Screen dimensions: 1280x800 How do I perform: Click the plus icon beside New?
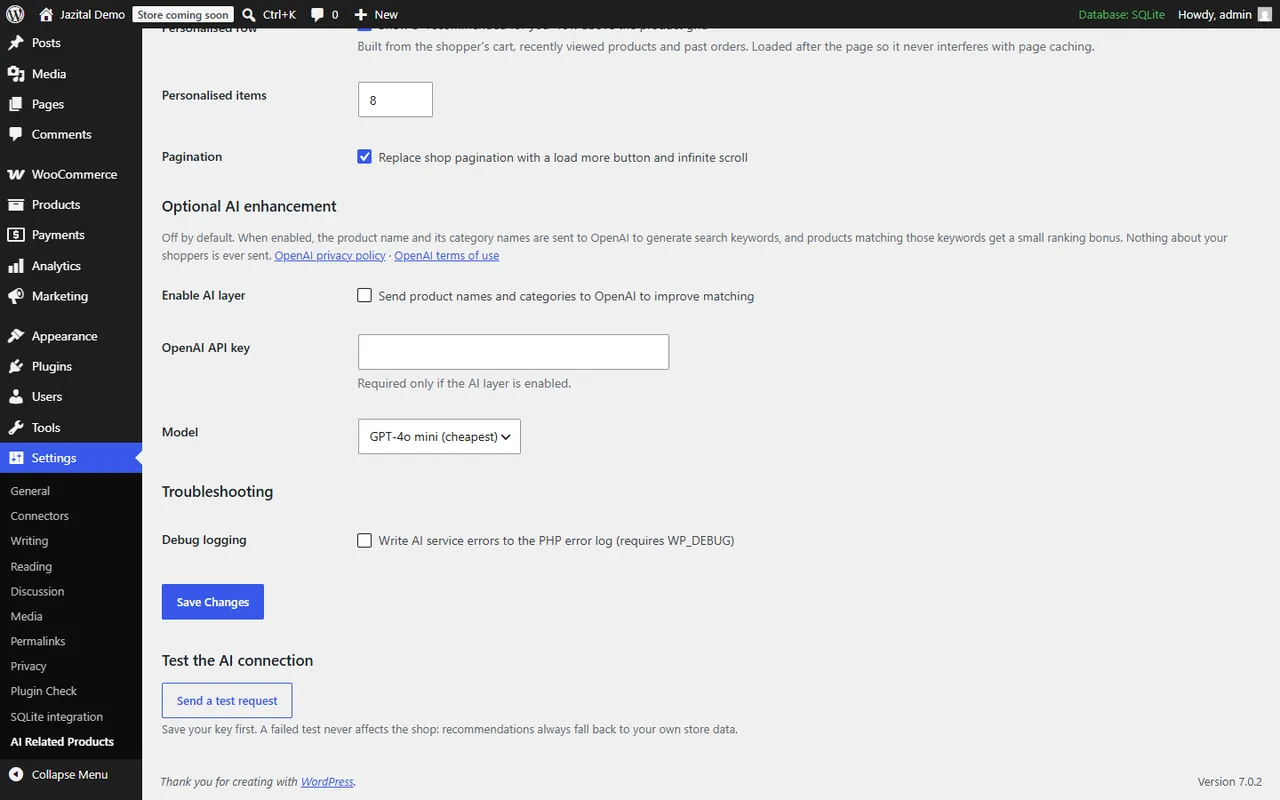pos(361,14)
